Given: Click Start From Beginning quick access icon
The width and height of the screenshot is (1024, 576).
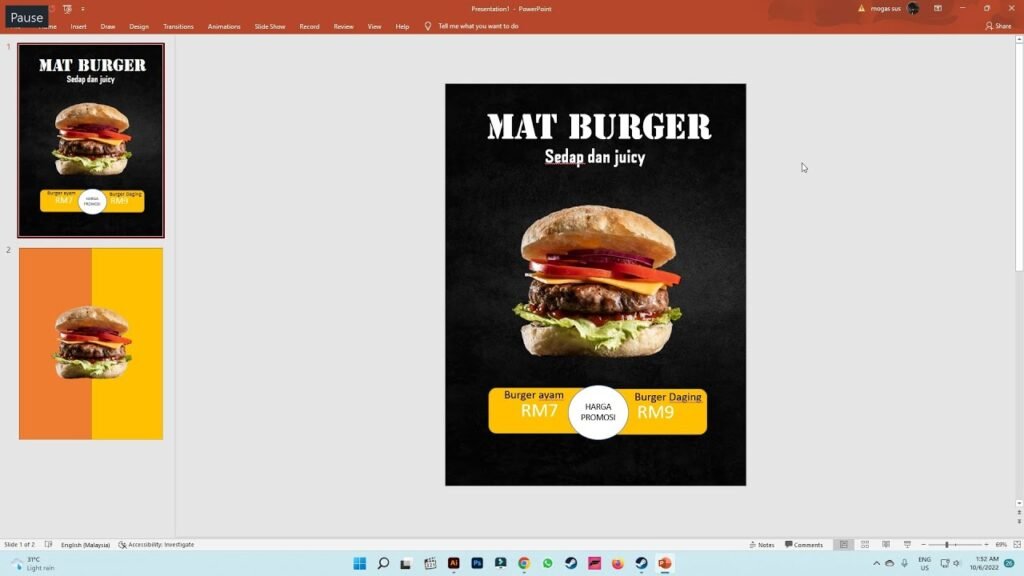Looking at the screenshot, I should point(67,8).
